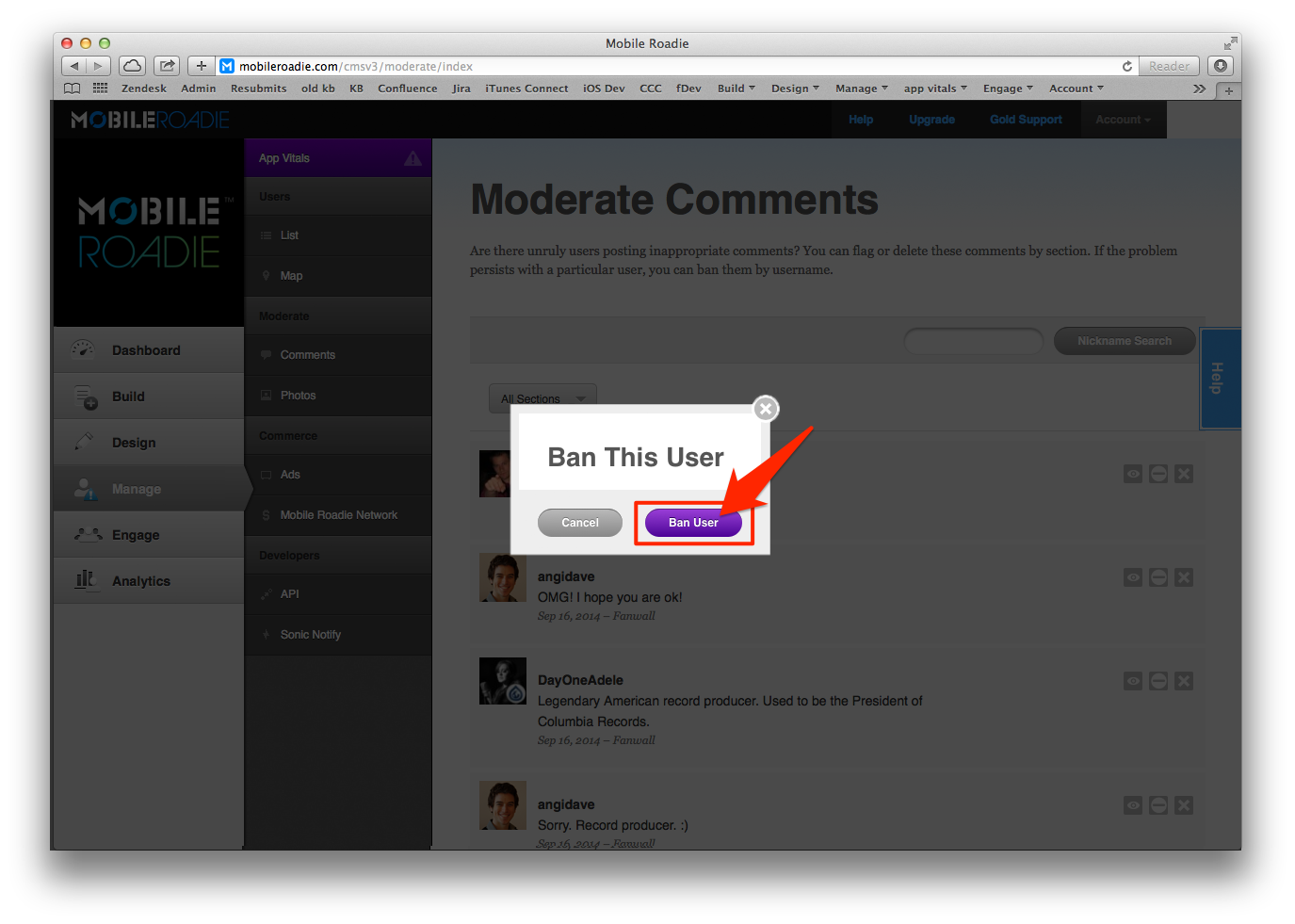Expand the All Sections dropdown
Viewport: 1295px width, 924px height.
(x=542, y=398)
